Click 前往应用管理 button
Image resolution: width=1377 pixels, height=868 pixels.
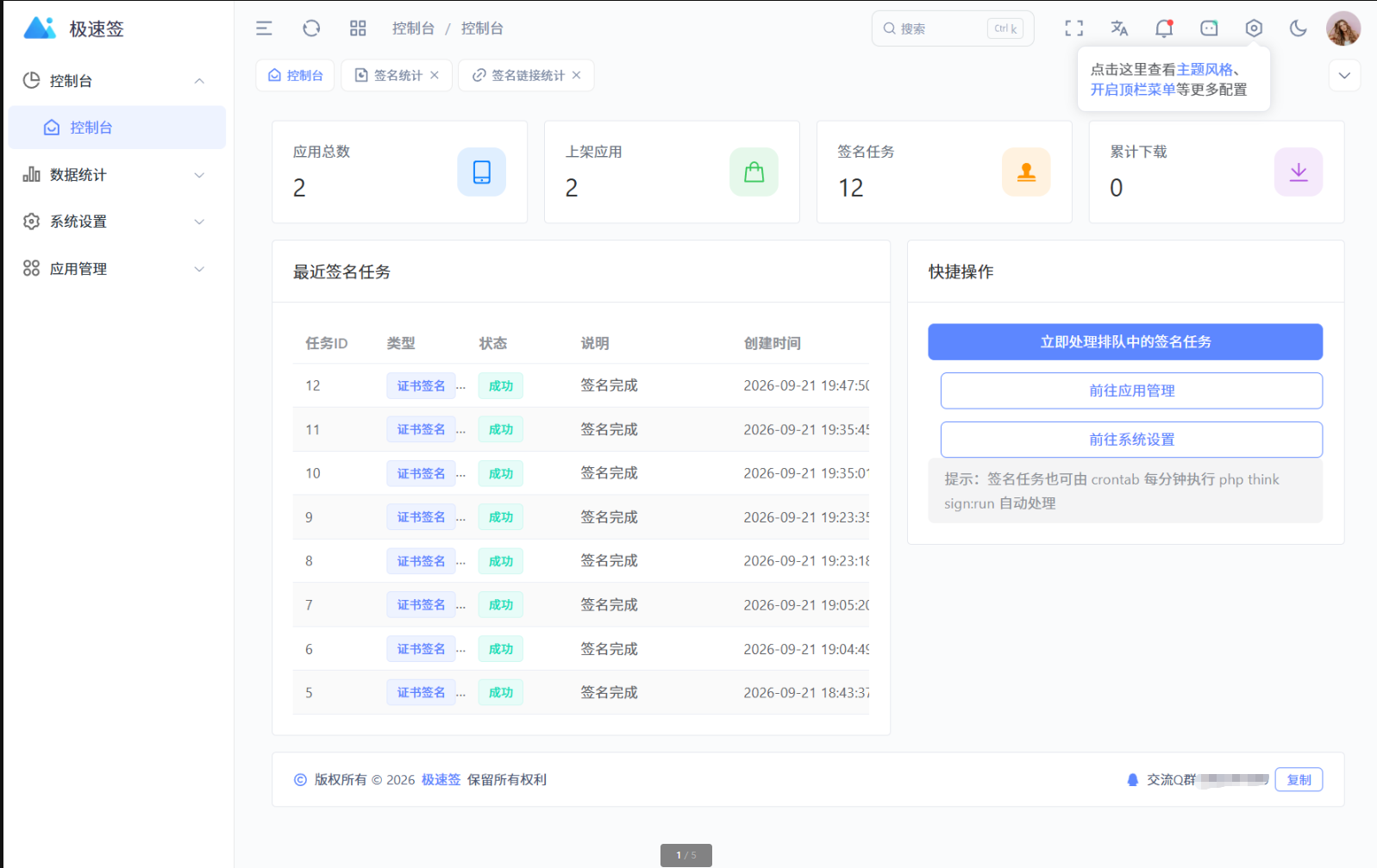[x=1131, y=390]
